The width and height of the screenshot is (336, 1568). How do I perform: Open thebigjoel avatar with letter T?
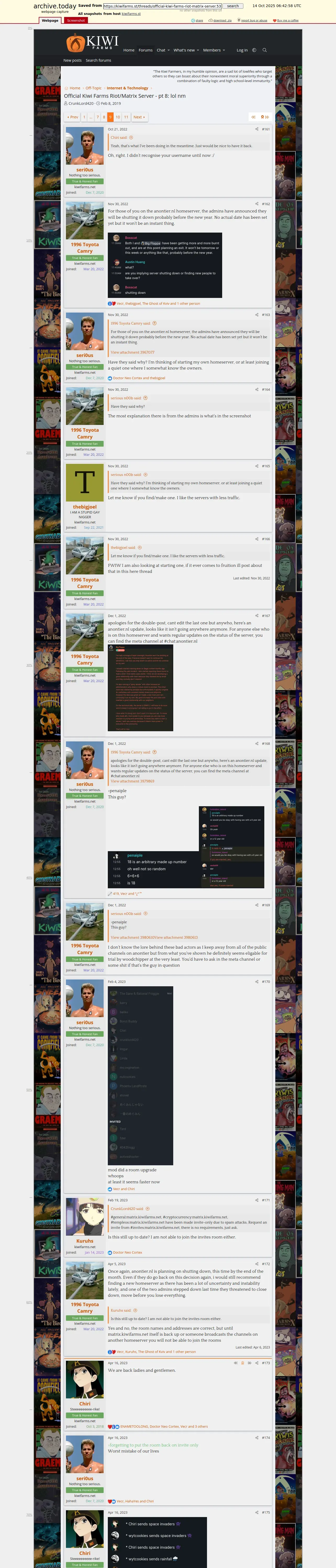pyautogui.click(x=85, y=483)
